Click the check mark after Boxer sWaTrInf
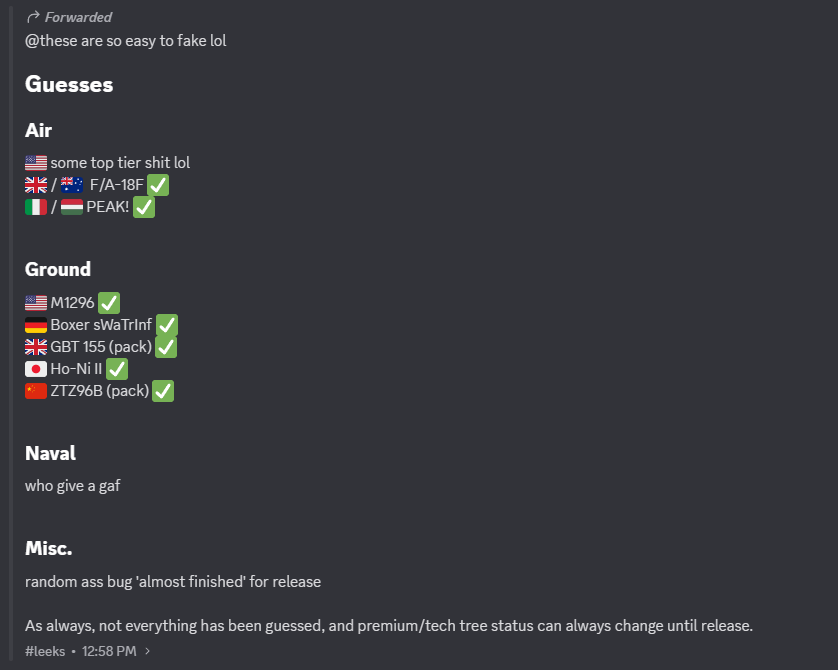The width and height of the screenshot is (838, 670). (167, 325)
